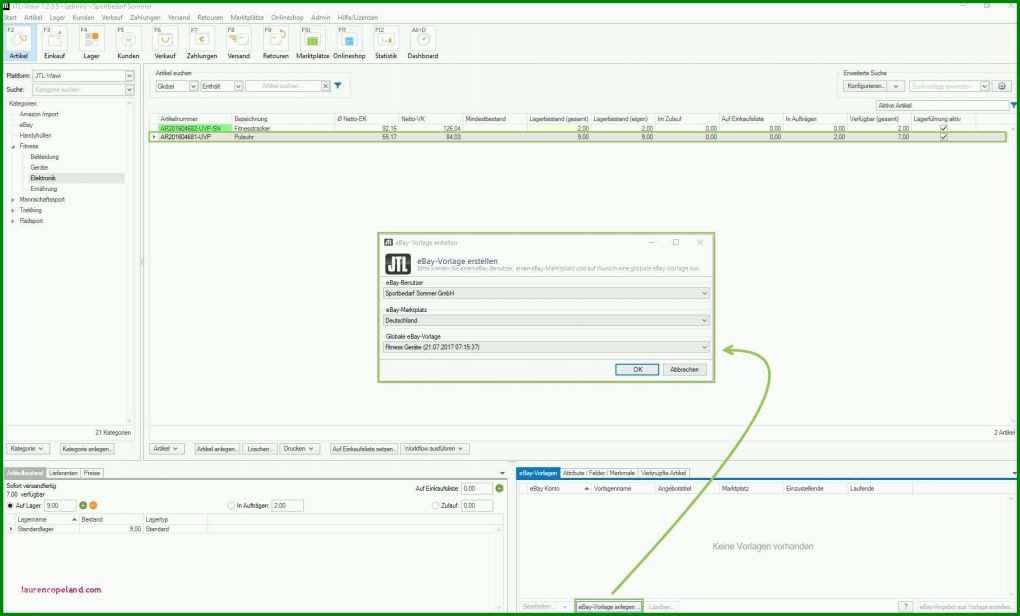Click the question mark help button in eBay panel
The image size is (1020, 616).
coord(905,606)
